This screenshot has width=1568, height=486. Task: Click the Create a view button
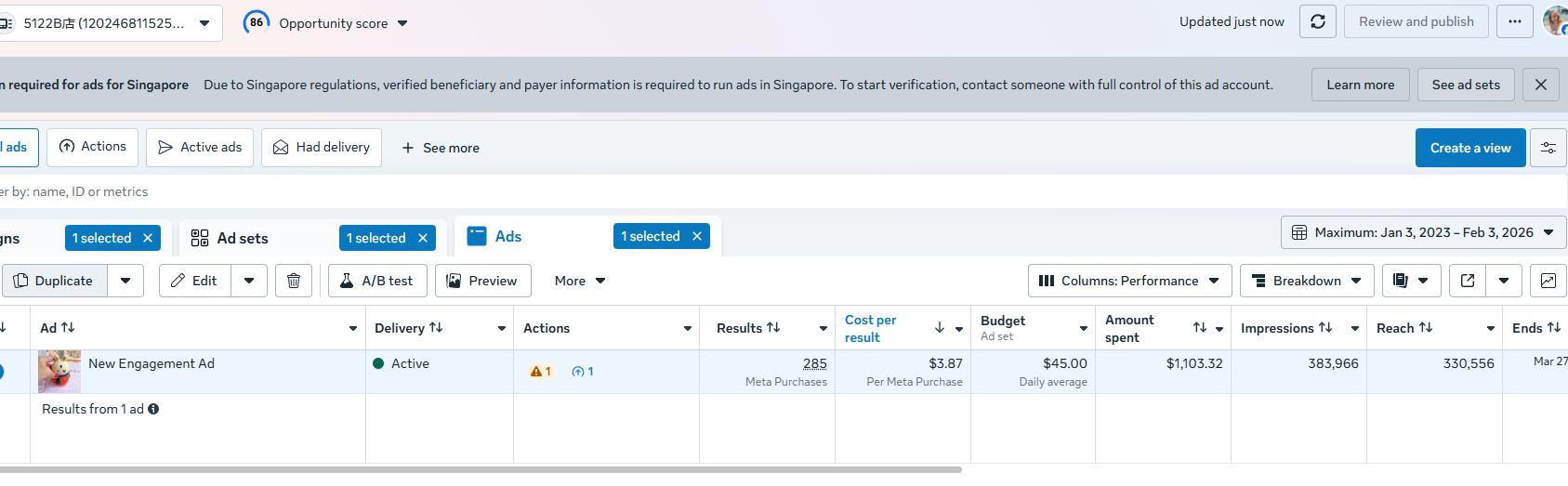tap(1469, 148)
